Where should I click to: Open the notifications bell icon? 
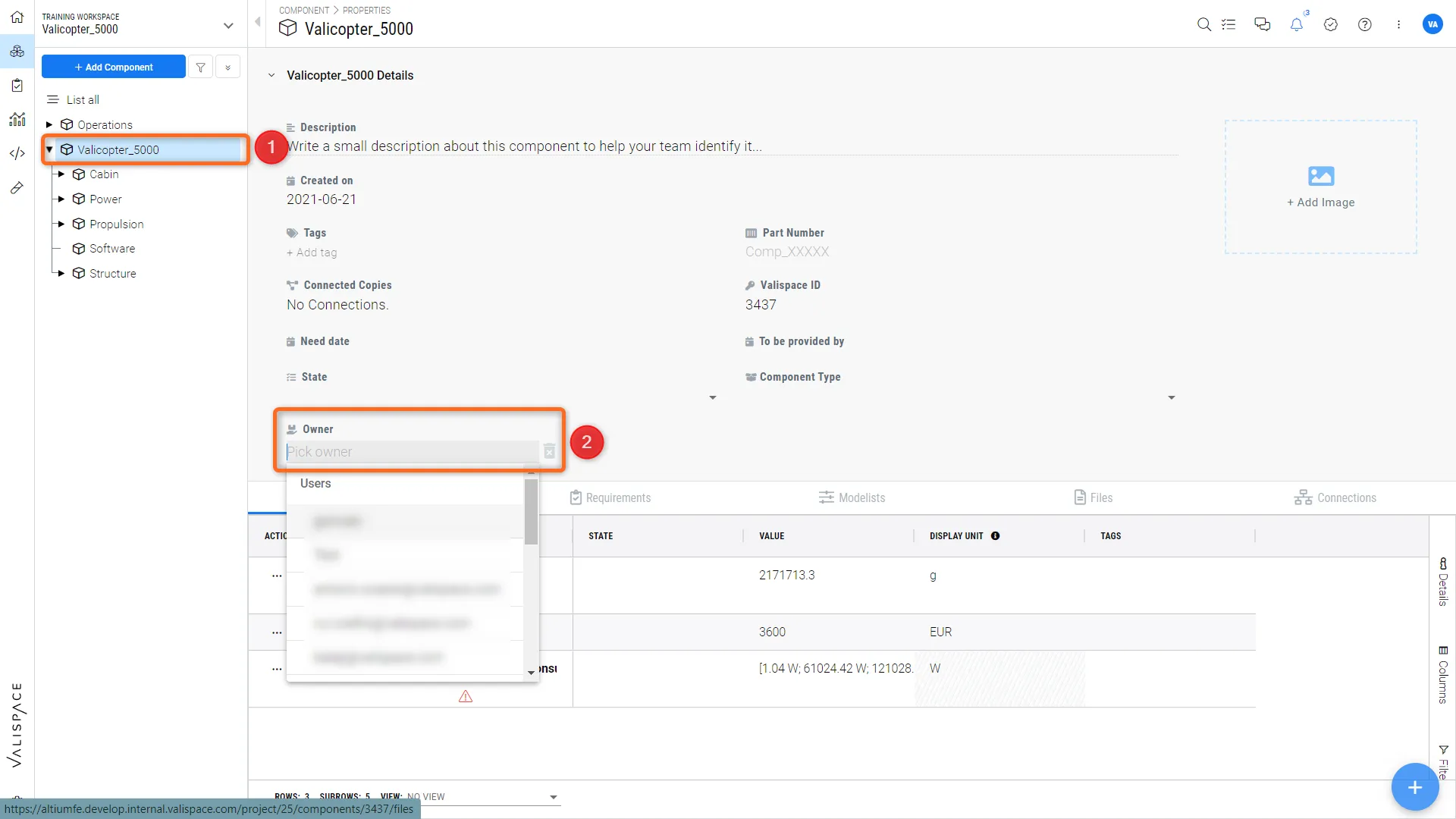point(1297,24)
